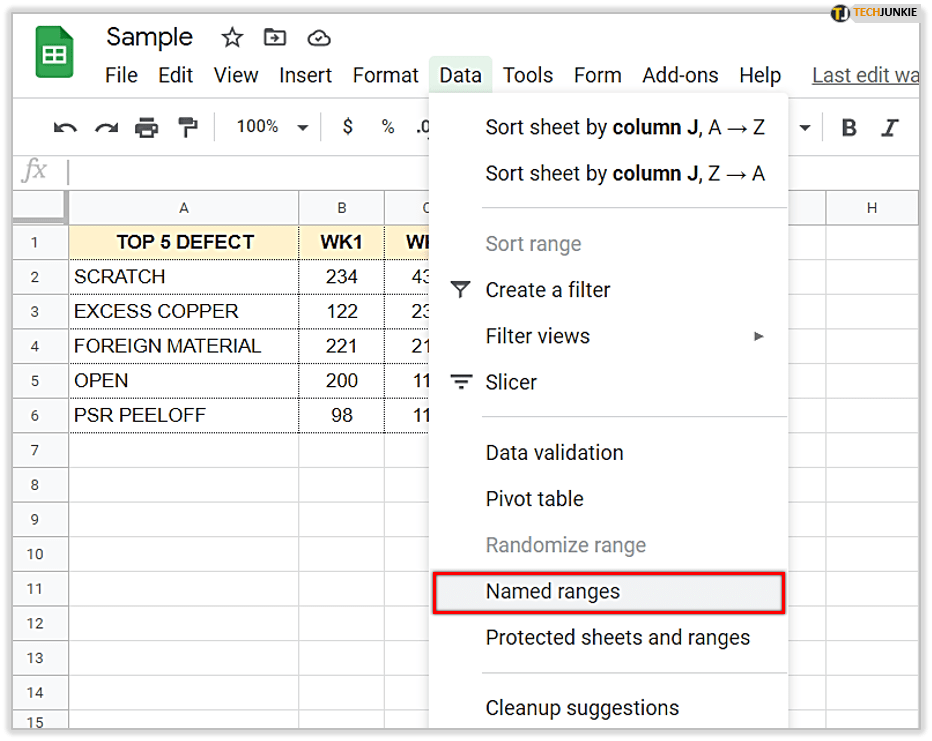
Task: Open the Format menu
Action: (385, 76)
